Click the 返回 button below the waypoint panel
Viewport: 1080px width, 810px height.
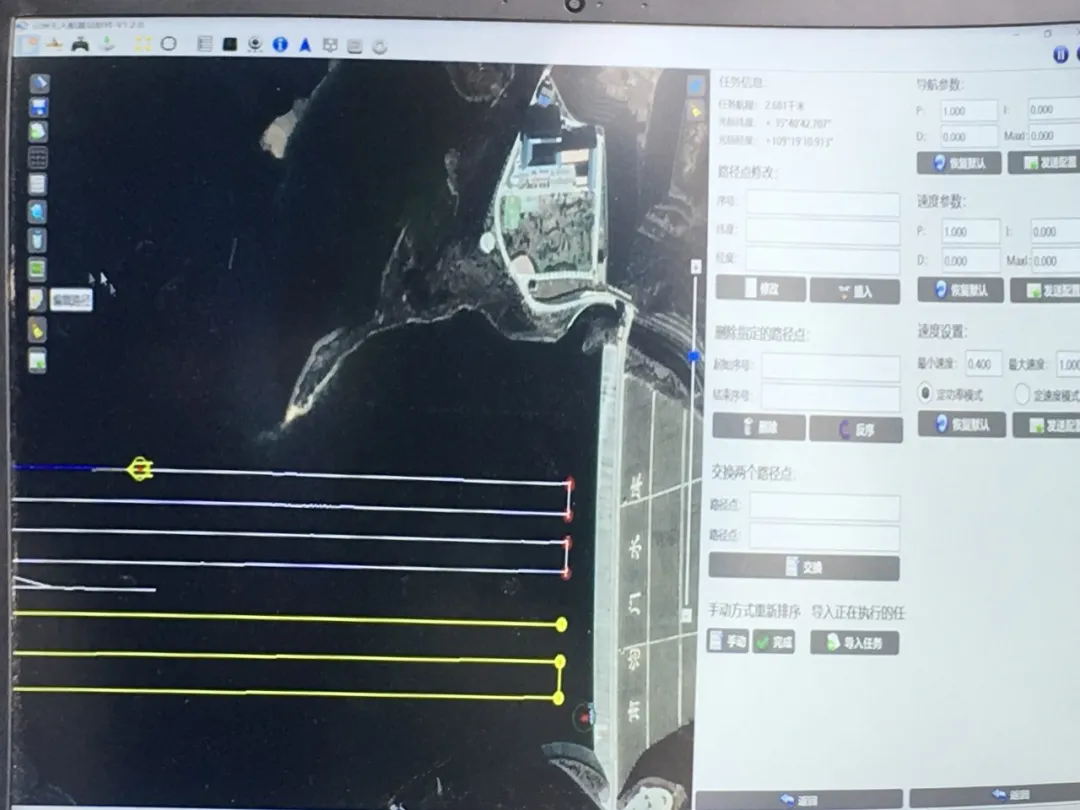coord(799,800)
